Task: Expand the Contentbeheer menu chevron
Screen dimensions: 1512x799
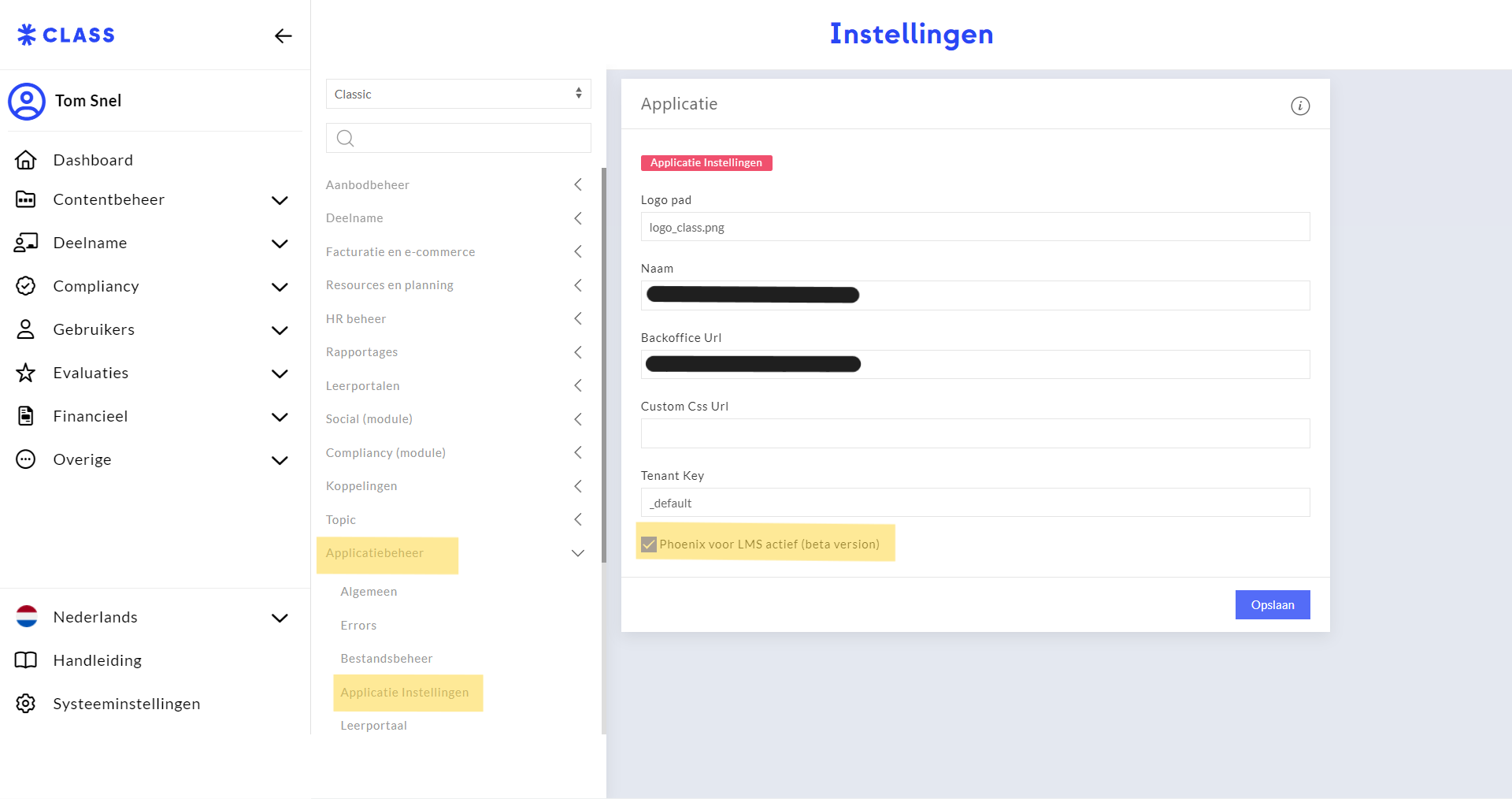Action: coord(280,200)
